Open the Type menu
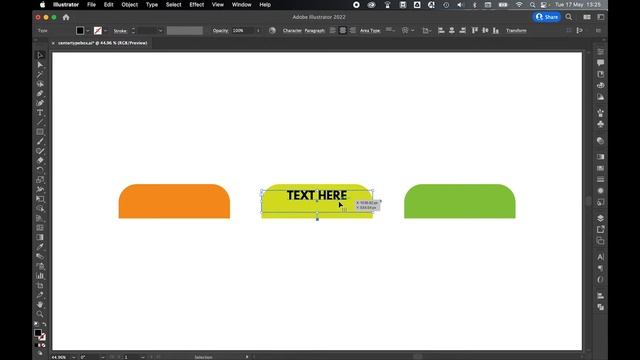 point(152,5)
